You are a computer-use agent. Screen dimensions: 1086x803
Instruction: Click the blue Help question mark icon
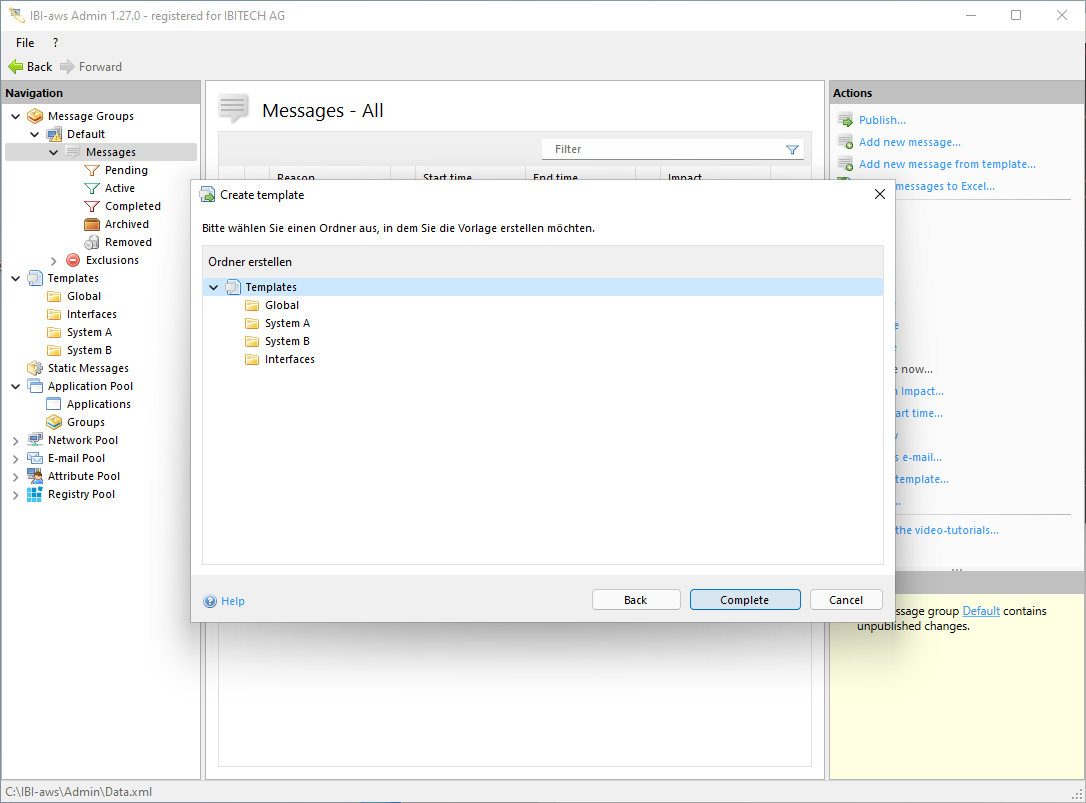[x=210, y=601]
